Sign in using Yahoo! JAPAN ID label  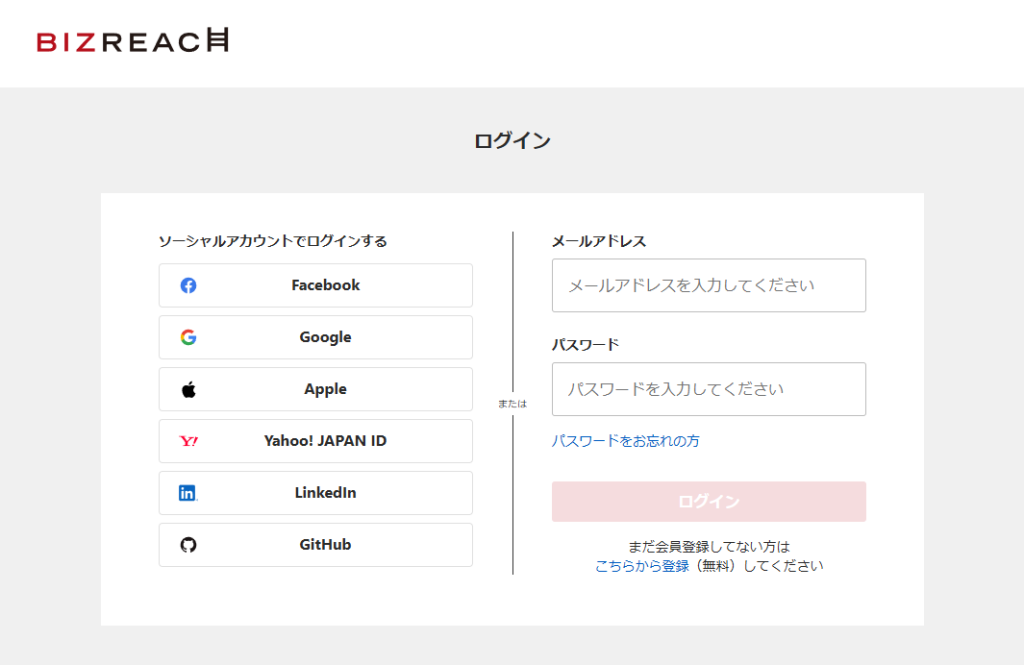coord(325,441)
